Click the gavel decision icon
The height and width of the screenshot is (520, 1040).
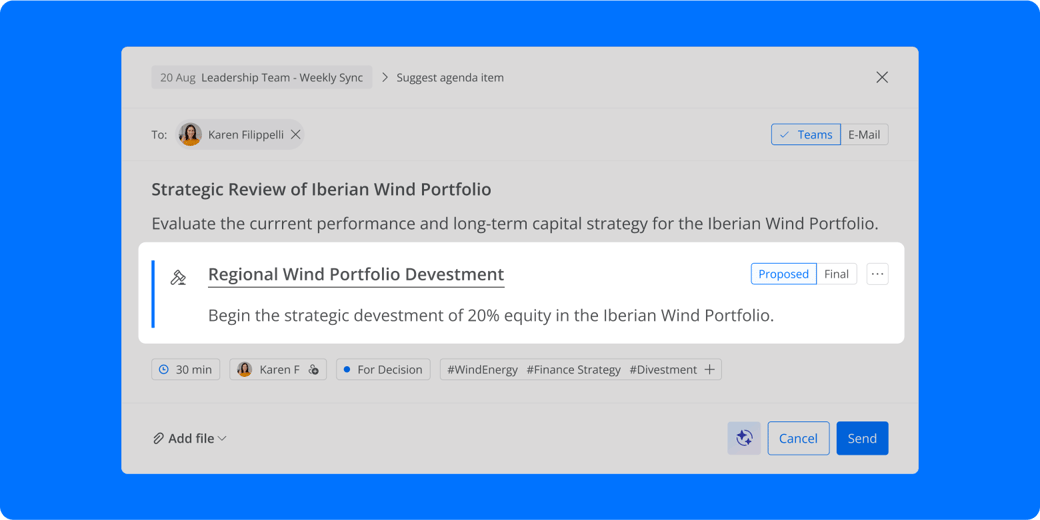pyautogui.click(x=178, y=277)
